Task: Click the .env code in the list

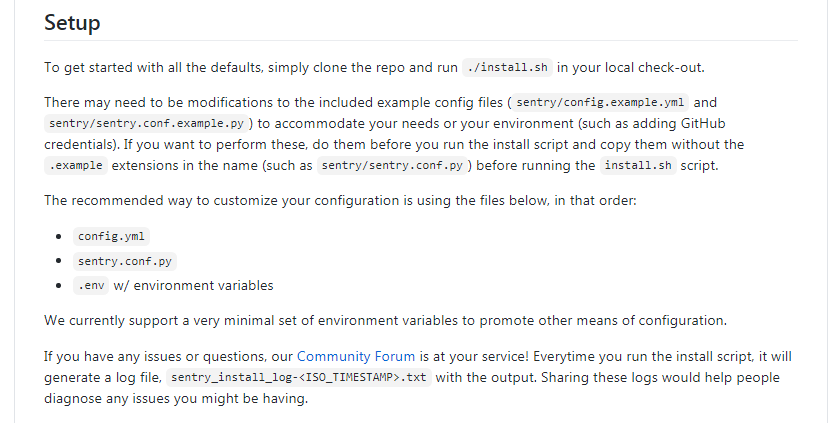Action: (x=91, y=286)
